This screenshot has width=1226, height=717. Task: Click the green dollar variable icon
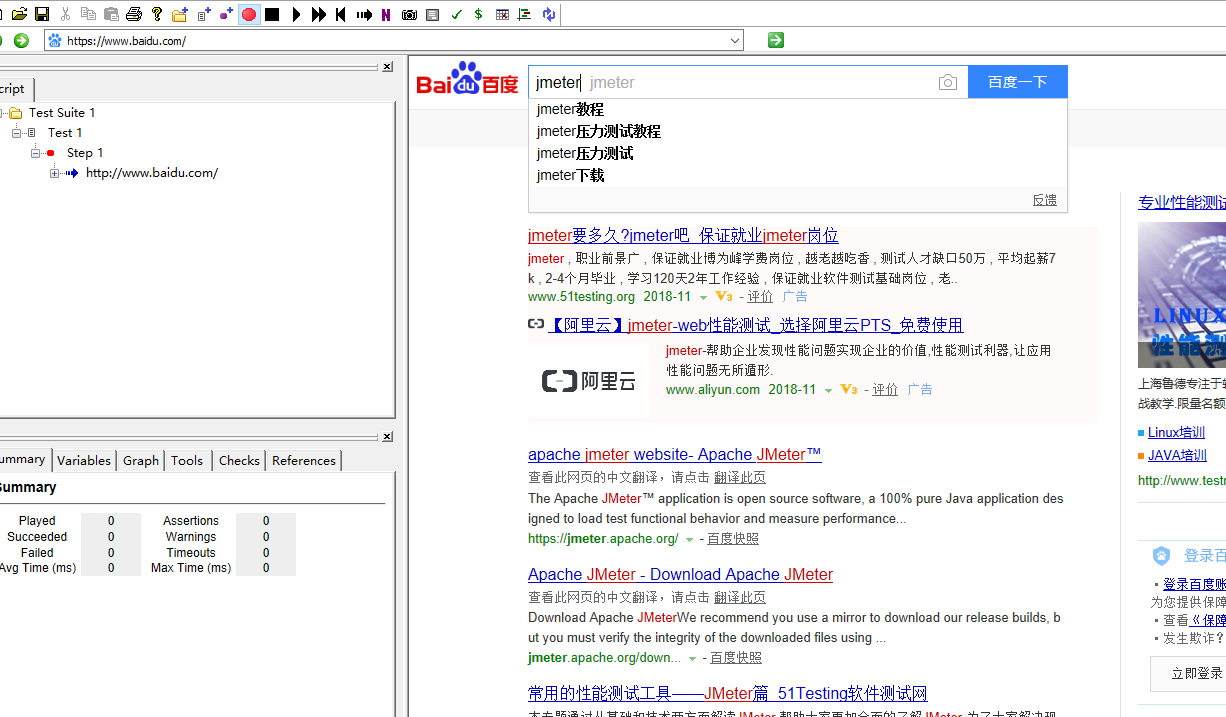coord(479,14)
